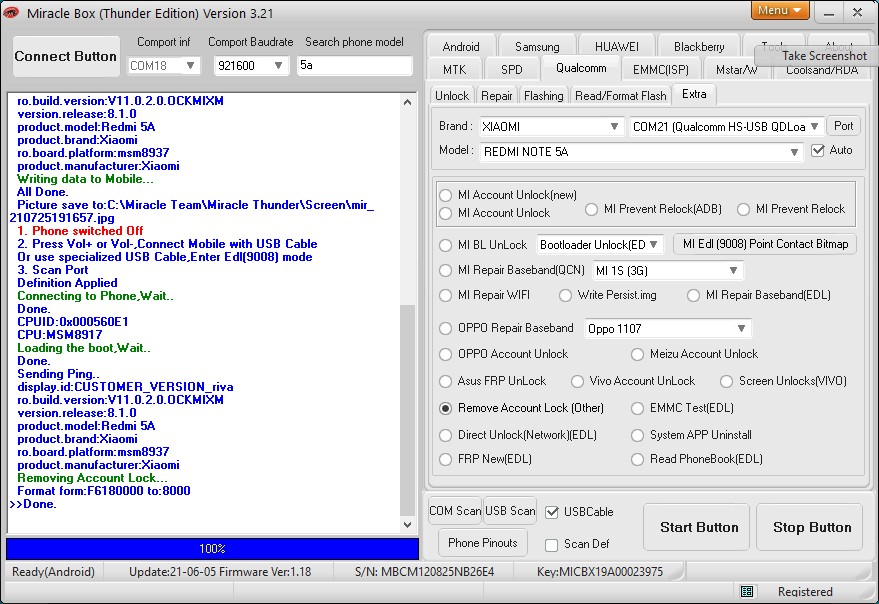
Task: Click the USB Scan button
Action: click(x=510, y=511)
